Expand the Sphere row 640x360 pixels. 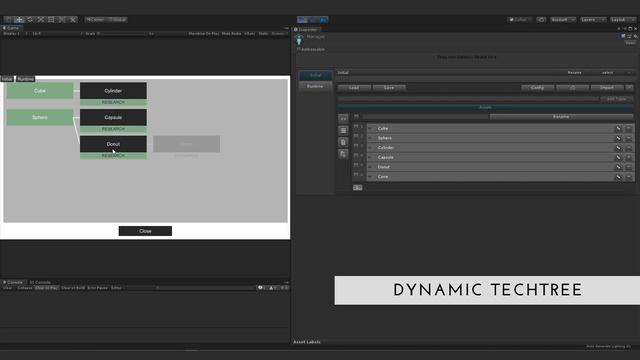pyautogui.click(x=370, y=138)
